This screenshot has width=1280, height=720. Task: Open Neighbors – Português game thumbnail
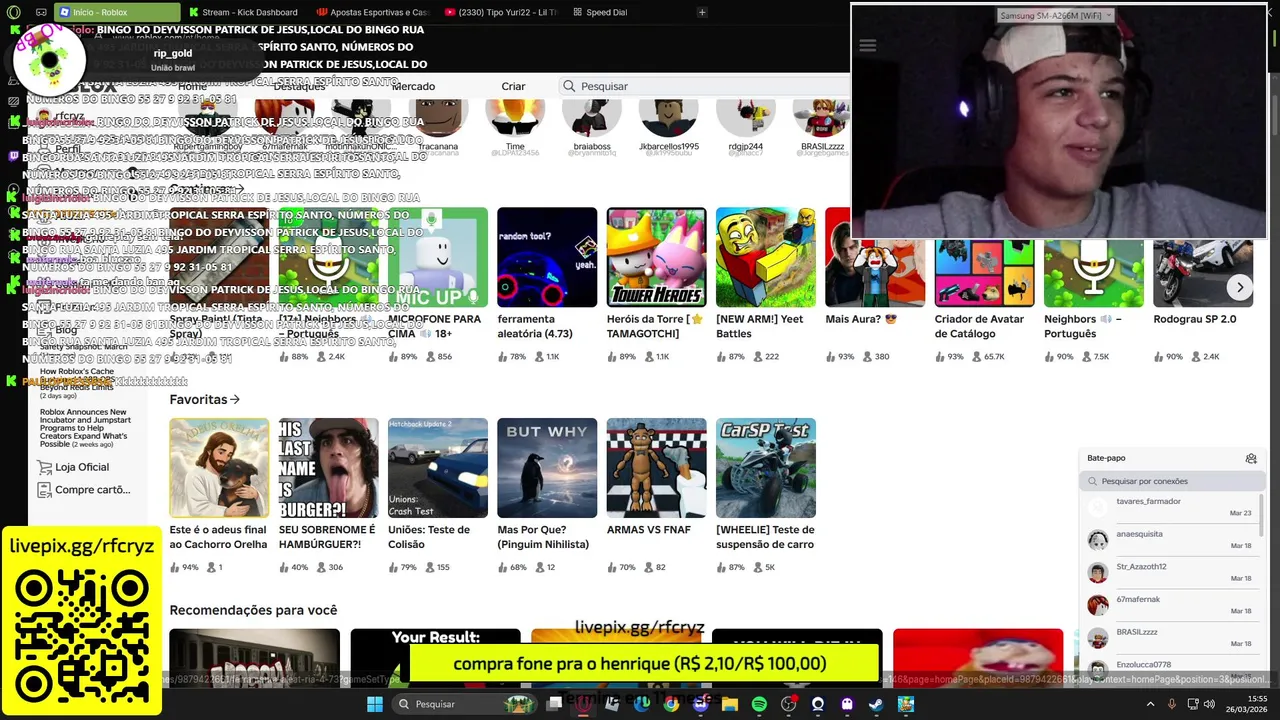[x=1094, y=272]
